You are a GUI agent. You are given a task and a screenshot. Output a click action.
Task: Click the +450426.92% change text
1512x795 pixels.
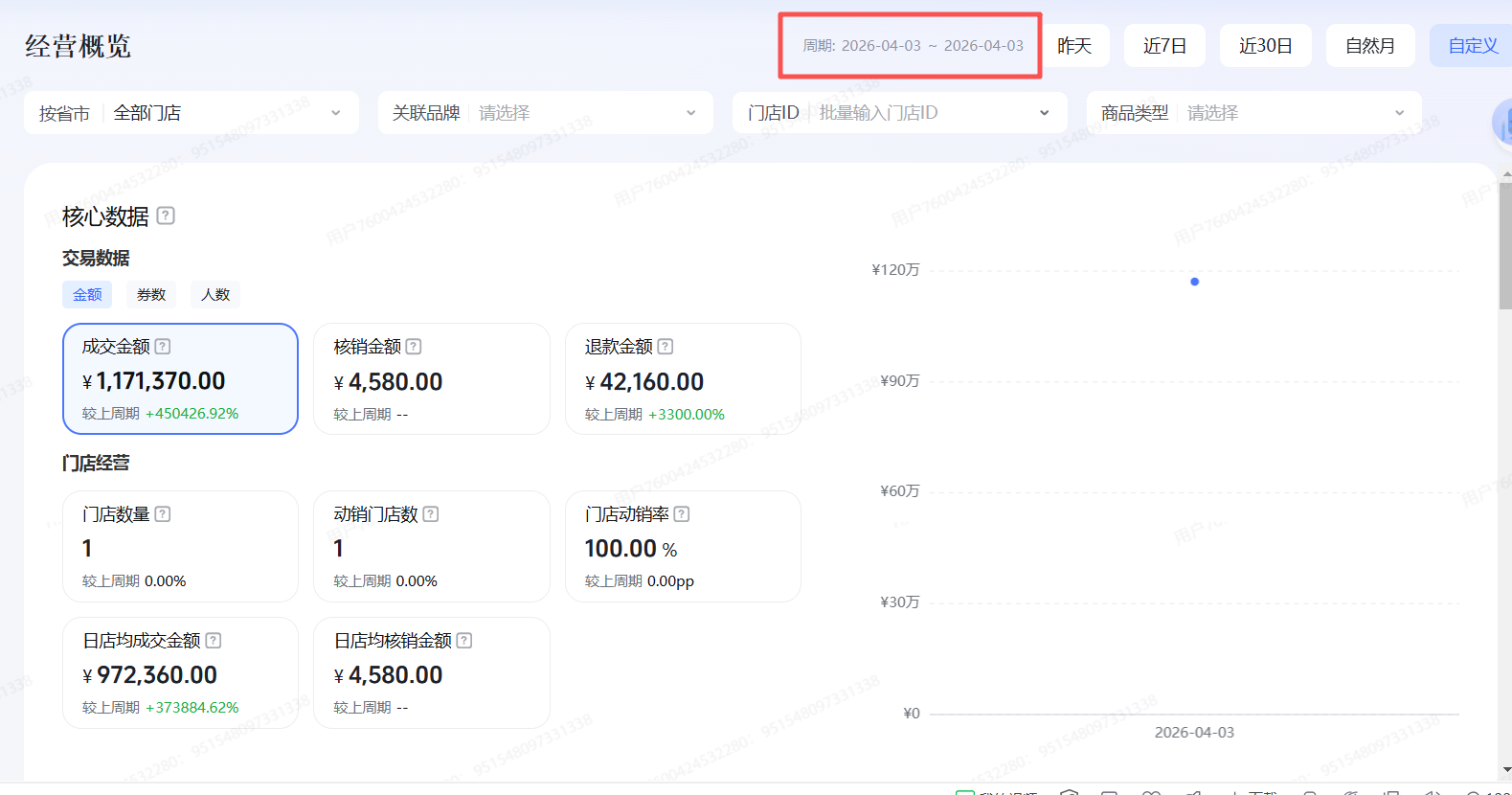[x=192, y=414]
